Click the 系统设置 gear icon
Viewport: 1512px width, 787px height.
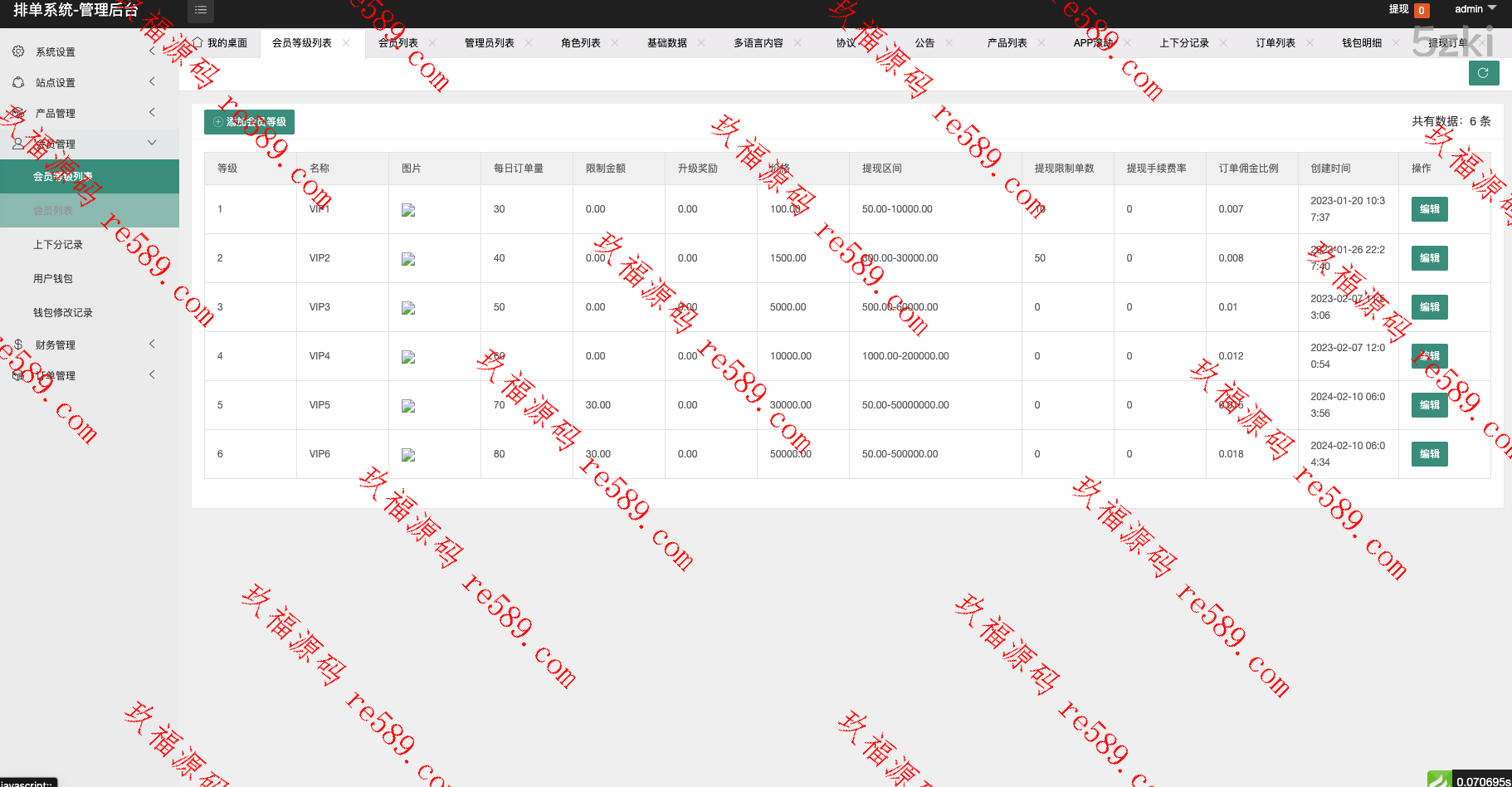18,51
